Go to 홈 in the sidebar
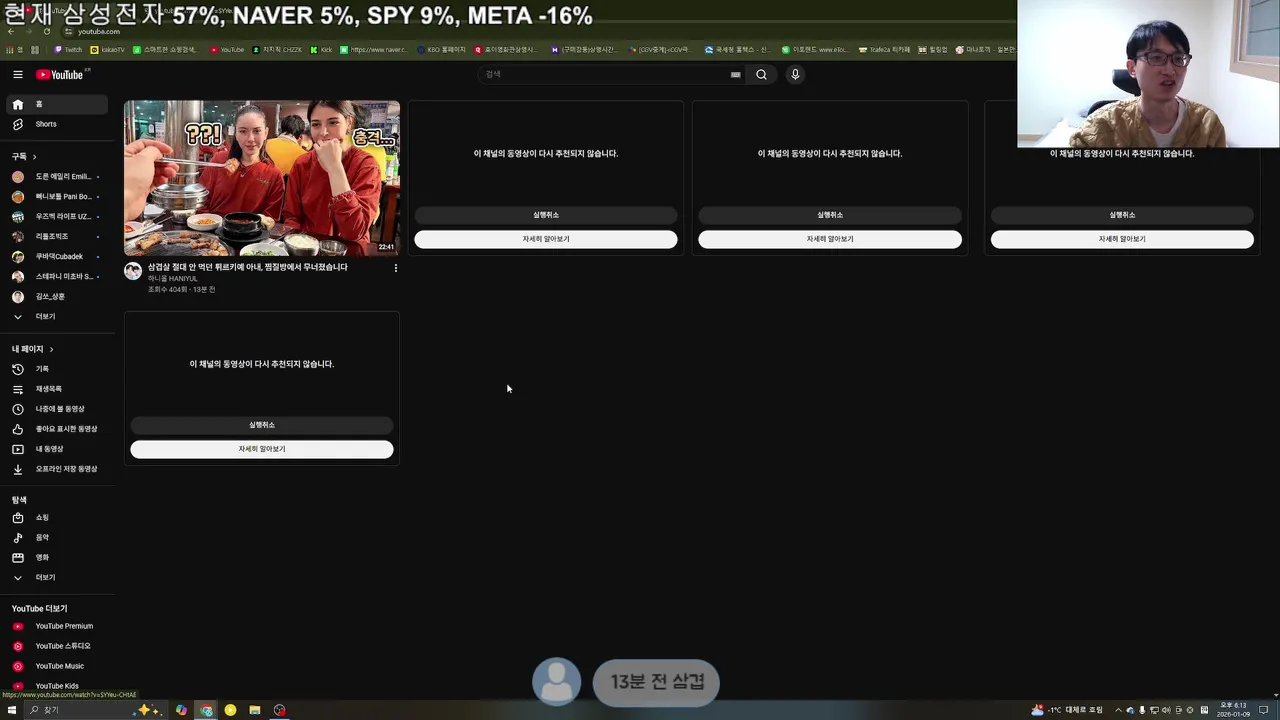Screen dimensions: 1280x720 tap(56, 104)
